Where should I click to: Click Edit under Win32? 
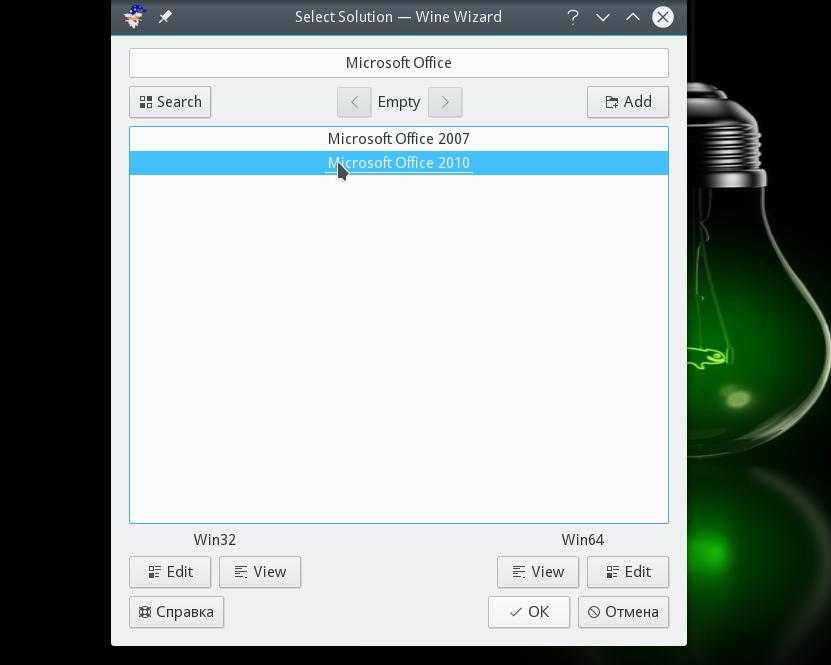point(170,572)
